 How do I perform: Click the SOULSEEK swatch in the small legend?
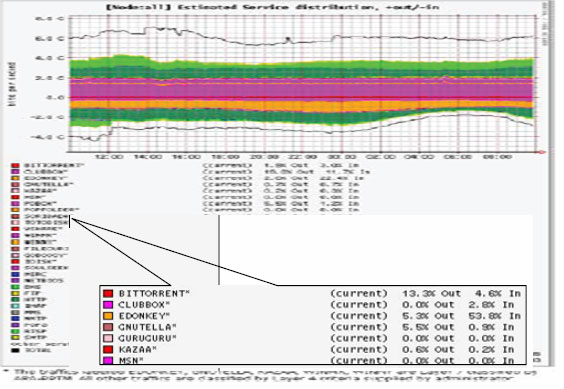pos(15,268)
